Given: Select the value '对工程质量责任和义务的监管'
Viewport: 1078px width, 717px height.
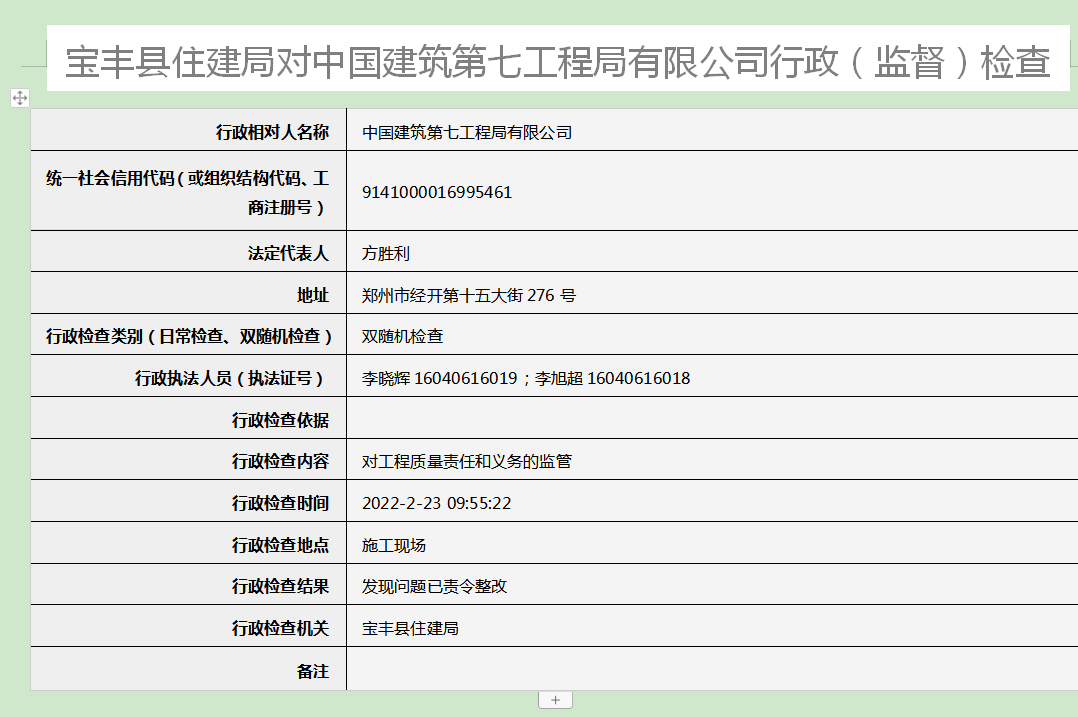Looking at the screenshot, I should coord(467,461).
